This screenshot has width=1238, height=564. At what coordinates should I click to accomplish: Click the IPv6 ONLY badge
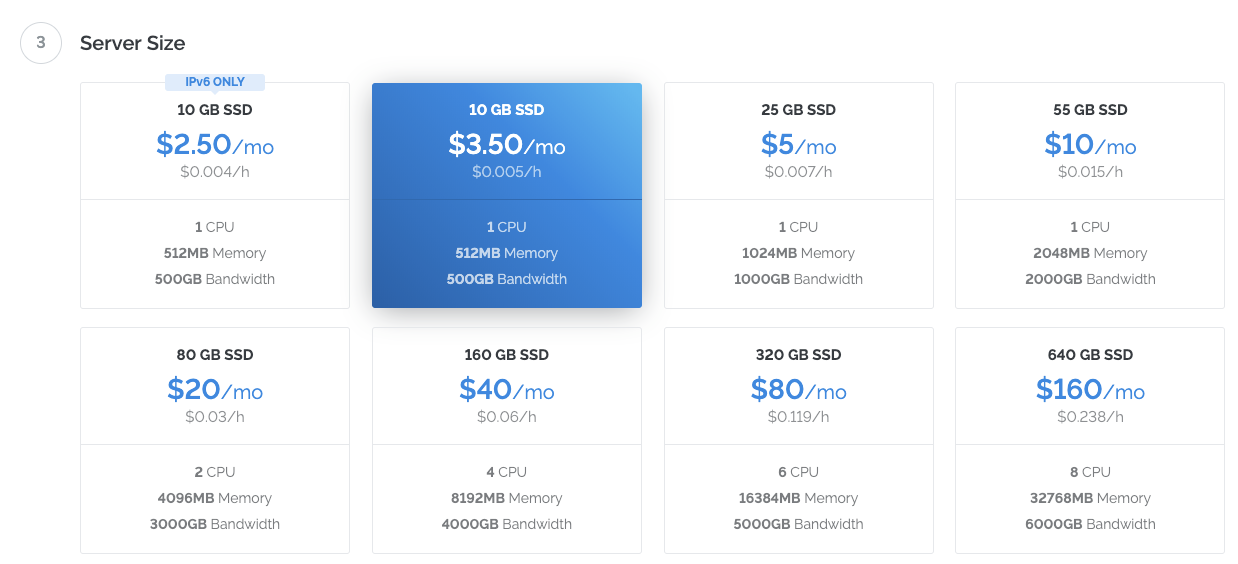pyautogui.click(x=215, y=82)
